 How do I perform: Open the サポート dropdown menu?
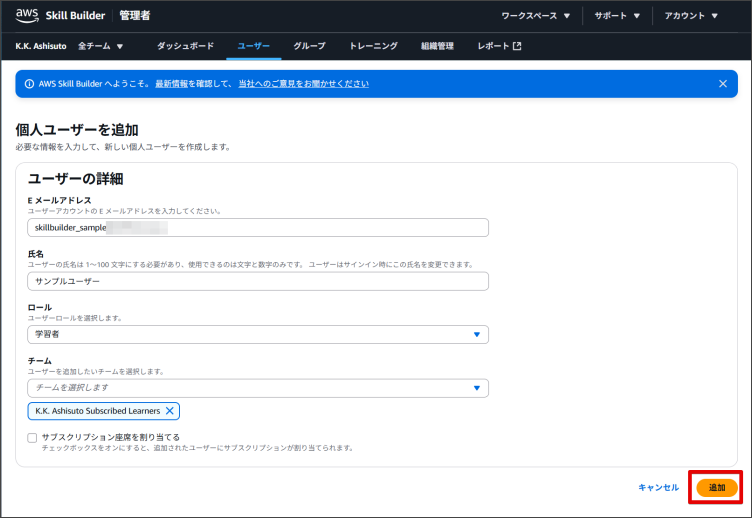coord(616,16)
